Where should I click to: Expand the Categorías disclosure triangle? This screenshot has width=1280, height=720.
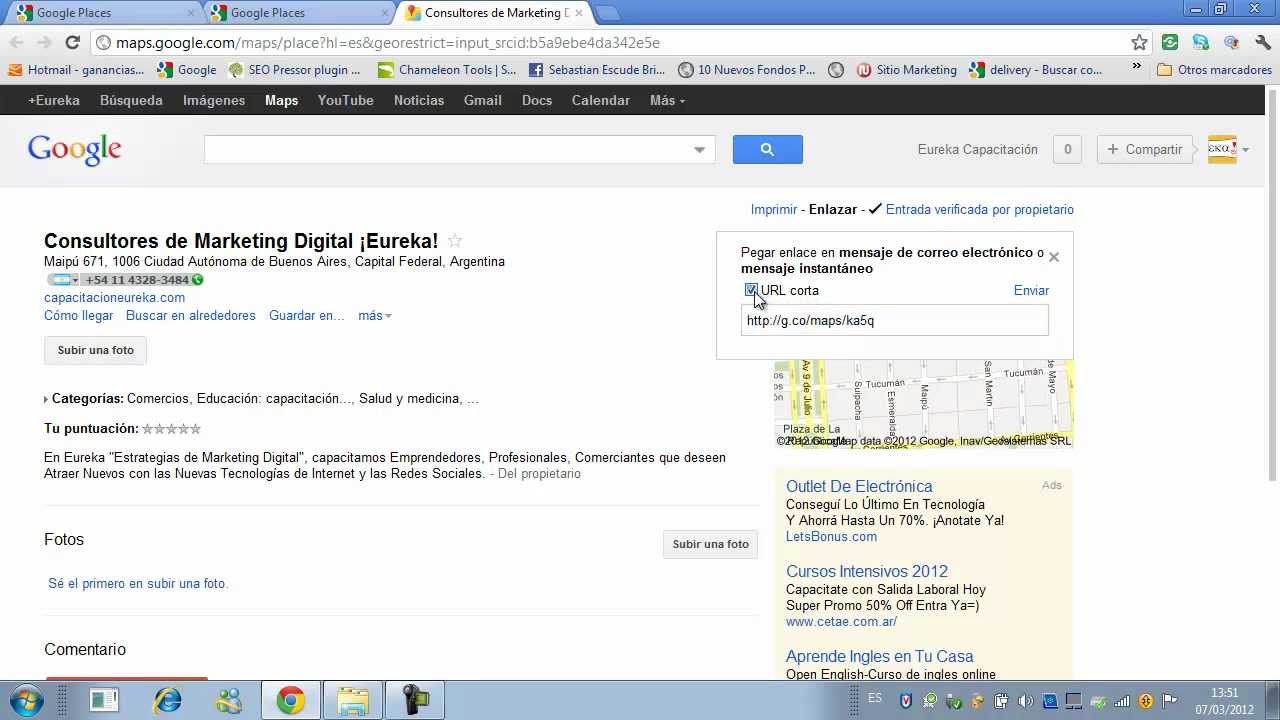pyautogui.click(x=46, y=399)
